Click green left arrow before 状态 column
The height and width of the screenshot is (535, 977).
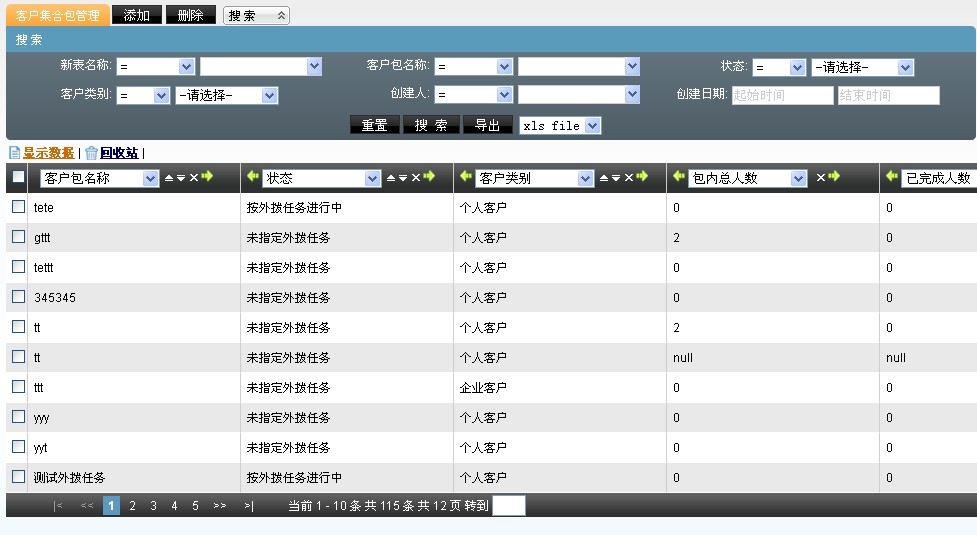tap(253, 177)
